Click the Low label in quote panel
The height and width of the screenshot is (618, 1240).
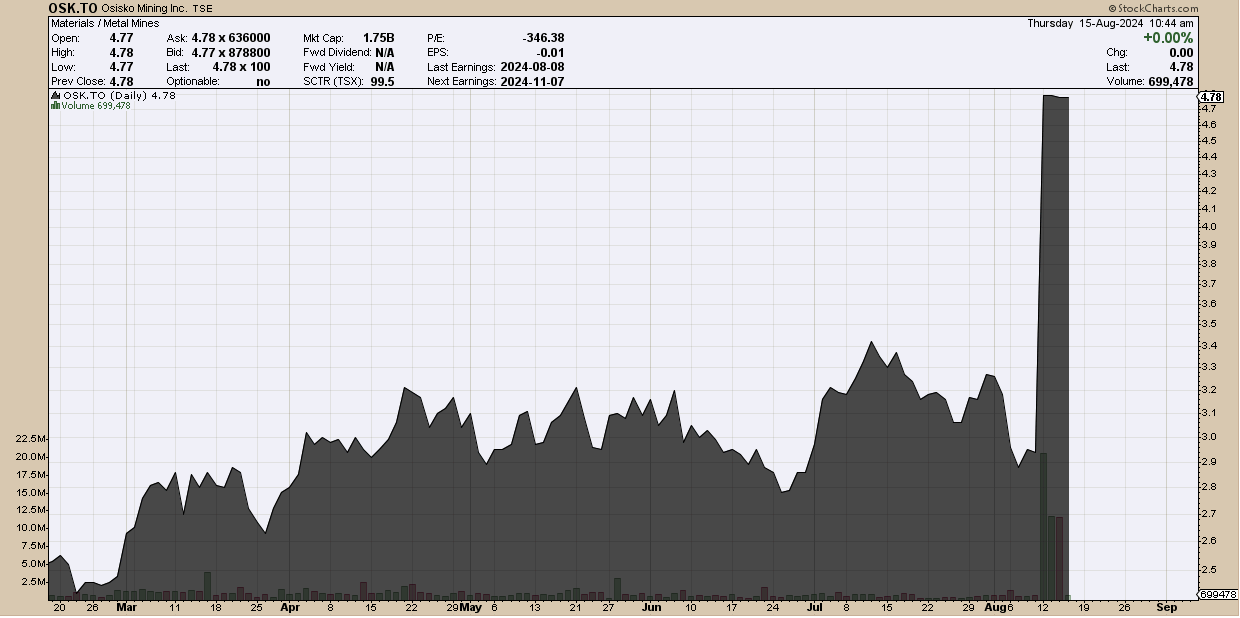tap(63, 67)
